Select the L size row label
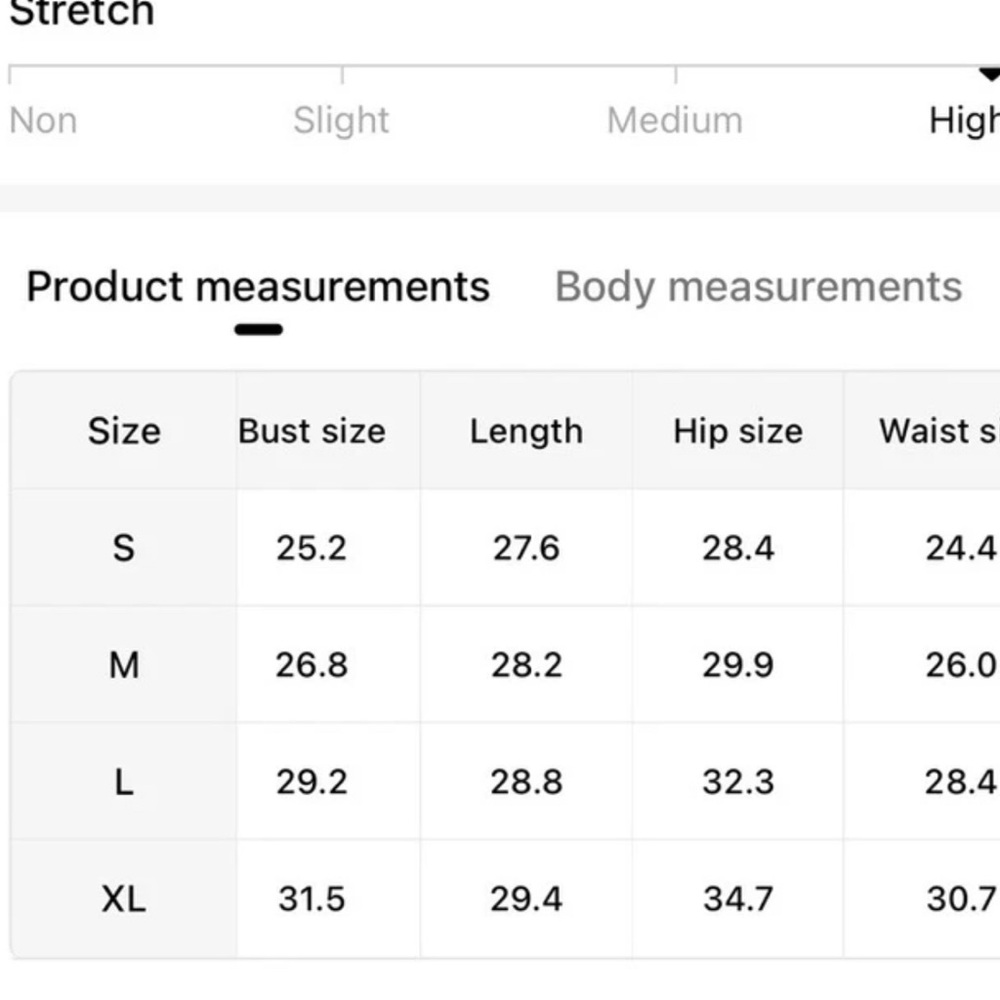 pyautogui.click(x=124, y=782)
